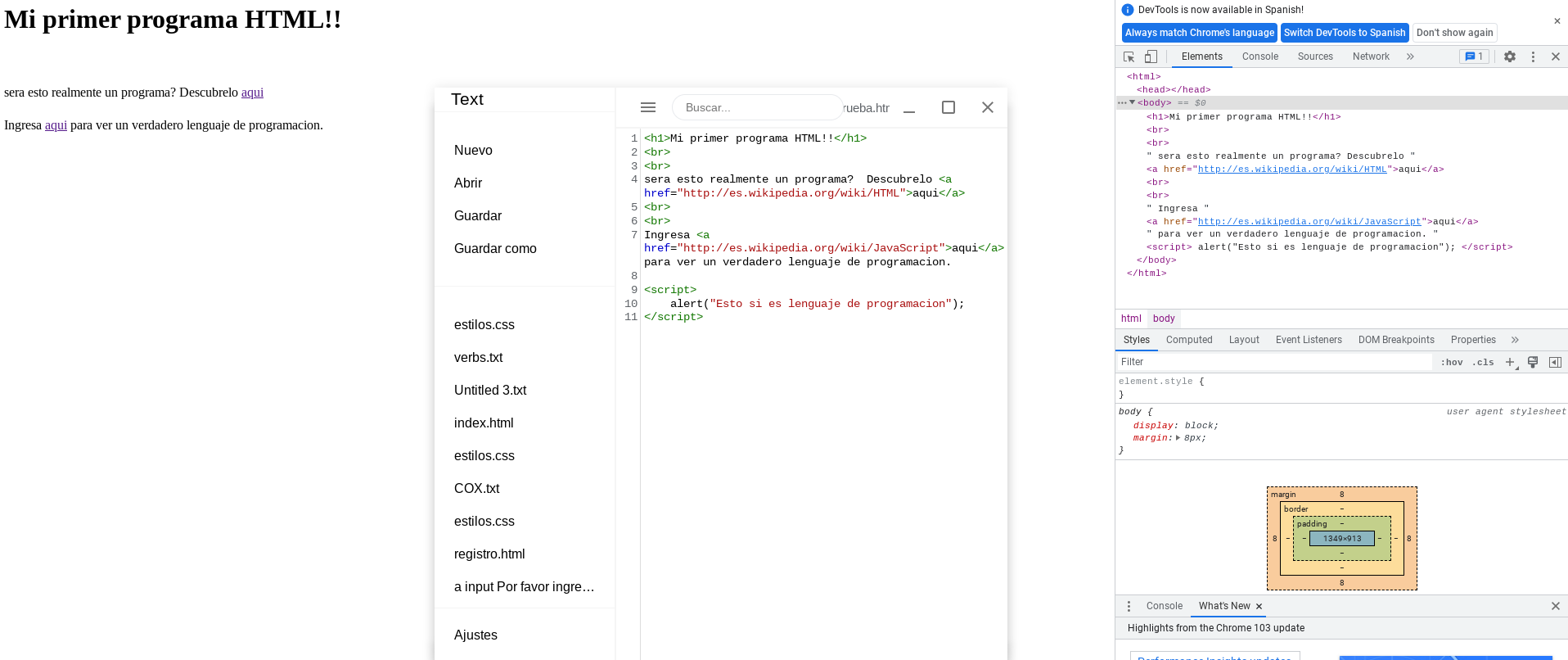
Task: Toggle computed styles sidebar icon
Action: point(1555,362)
